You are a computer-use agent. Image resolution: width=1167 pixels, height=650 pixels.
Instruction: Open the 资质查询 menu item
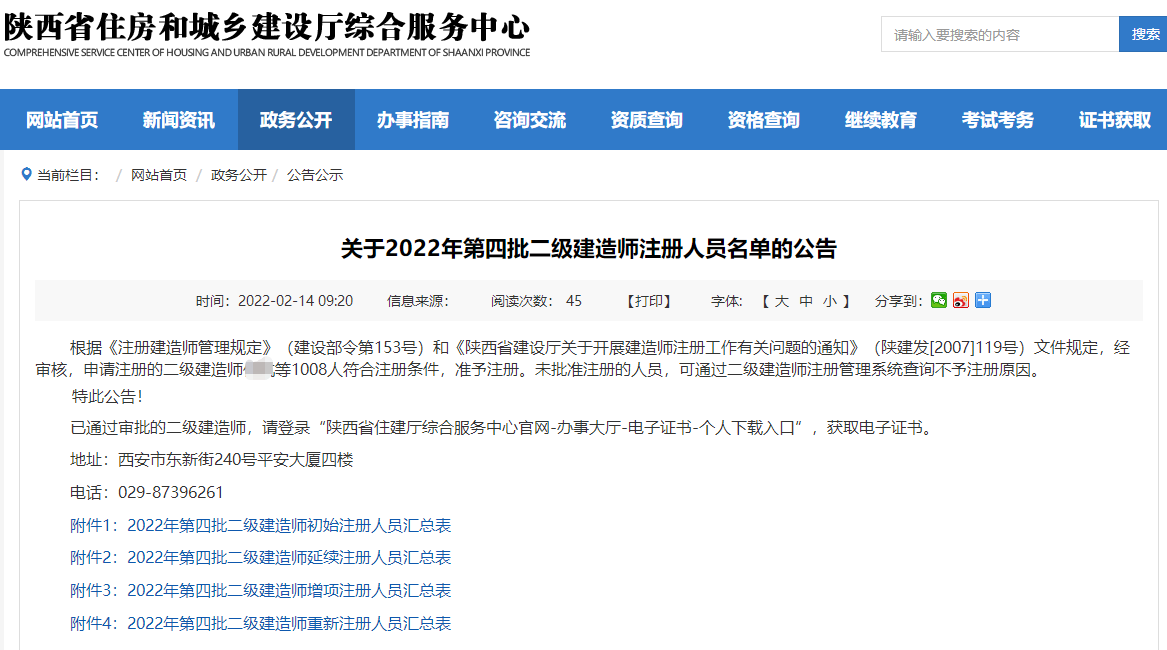click(646, 119)
